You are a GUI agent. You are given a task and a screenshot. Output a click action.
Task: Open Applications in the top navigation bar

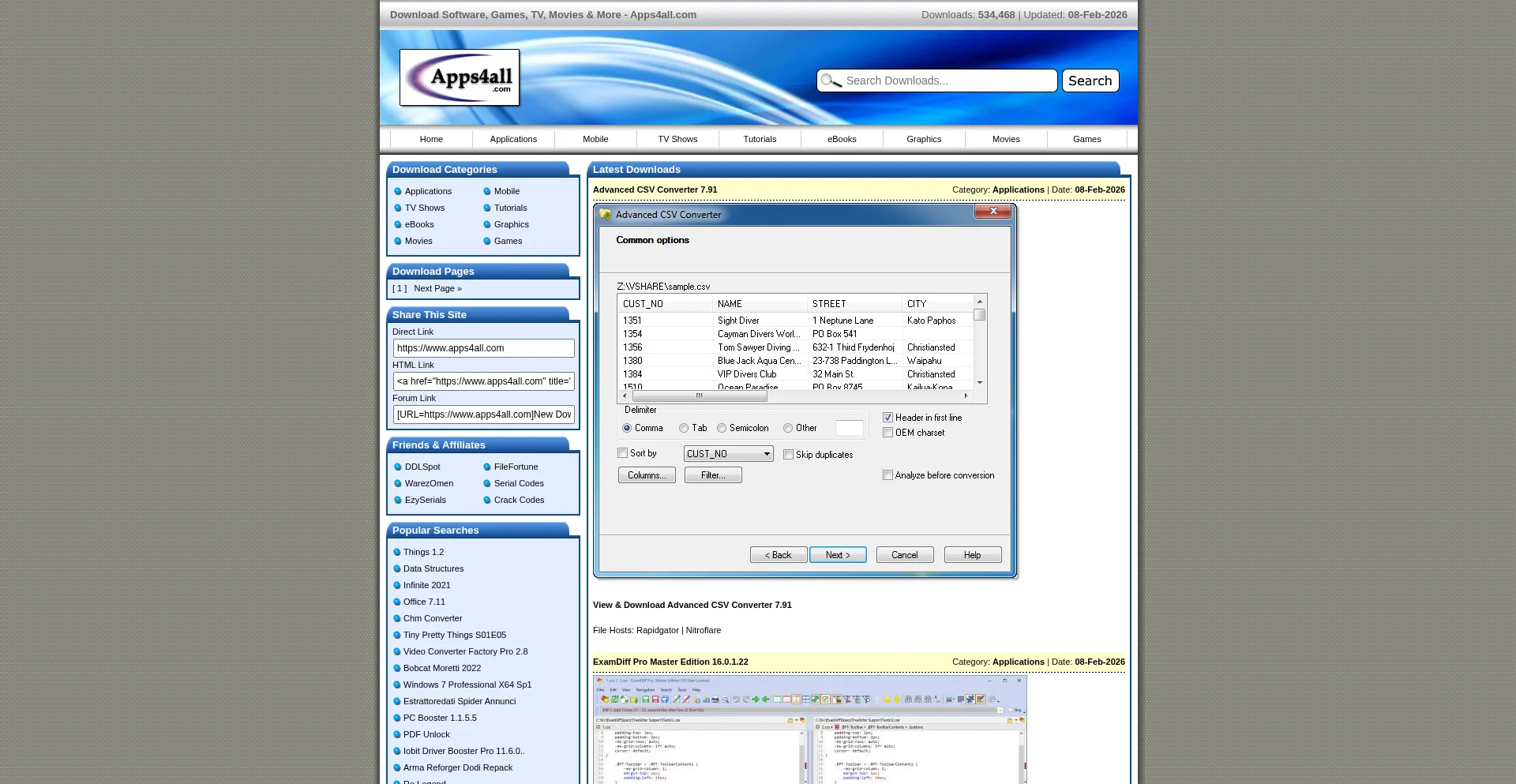pyautogui.click(x=513, y=139)
